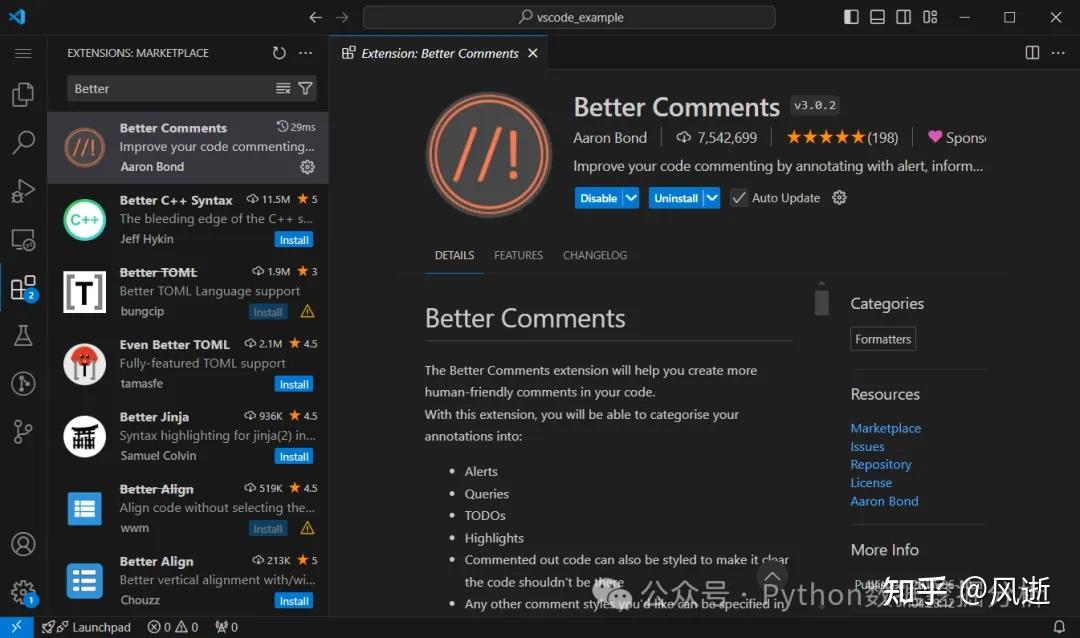
Task: Toggle primary side bar layout icon
Action: click(851, 17)
